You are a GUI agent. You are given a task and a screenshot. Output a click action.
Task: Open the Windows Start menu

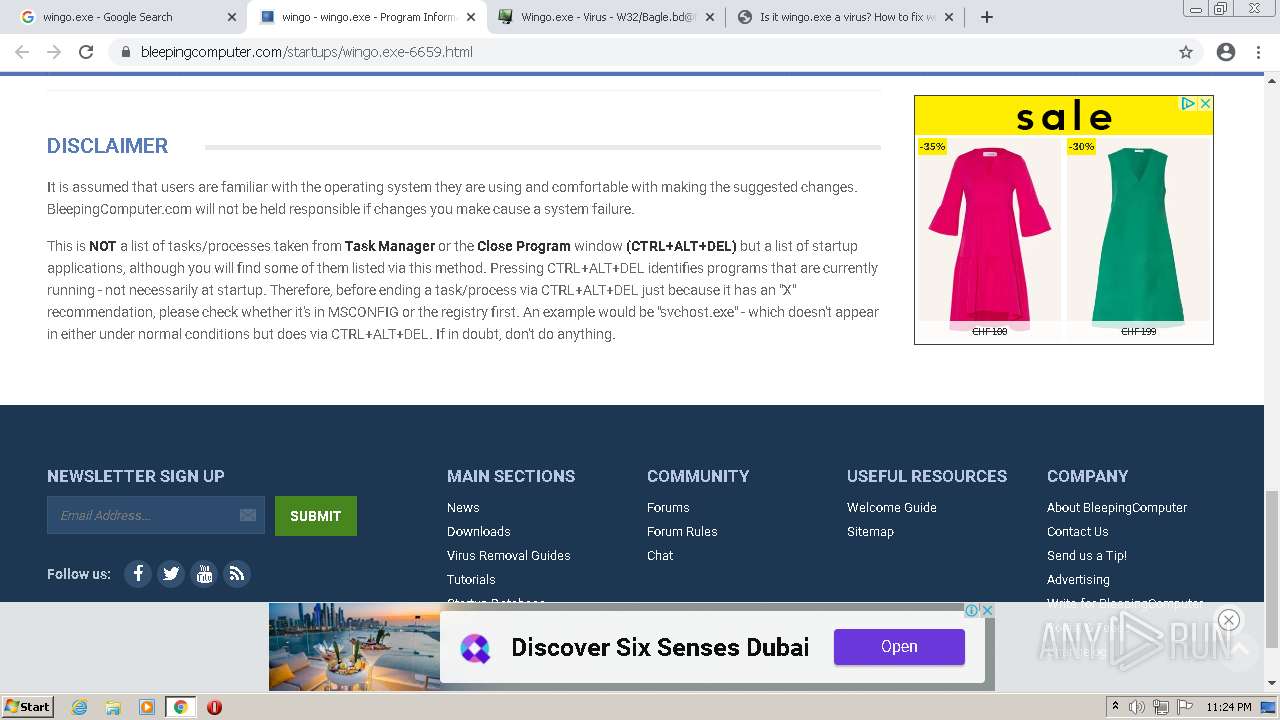coord(28,707)
